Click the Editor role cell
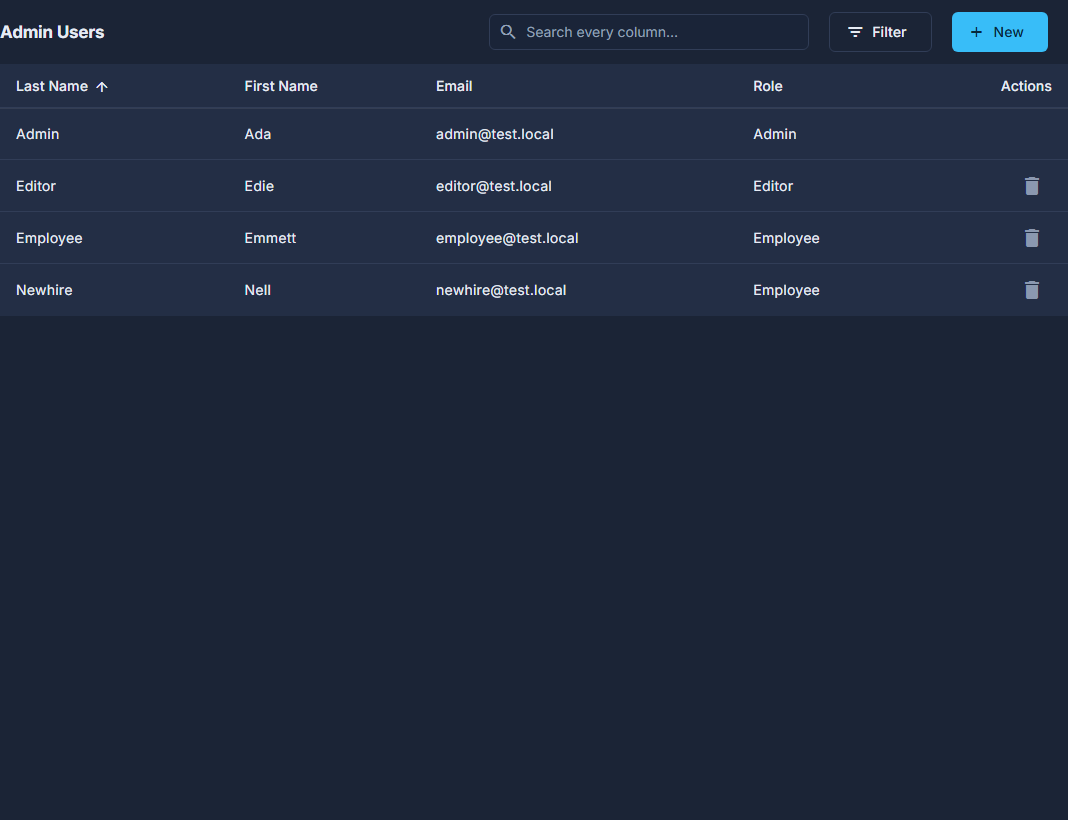Viewport: 1068px width, 820px height. [773, 186]
